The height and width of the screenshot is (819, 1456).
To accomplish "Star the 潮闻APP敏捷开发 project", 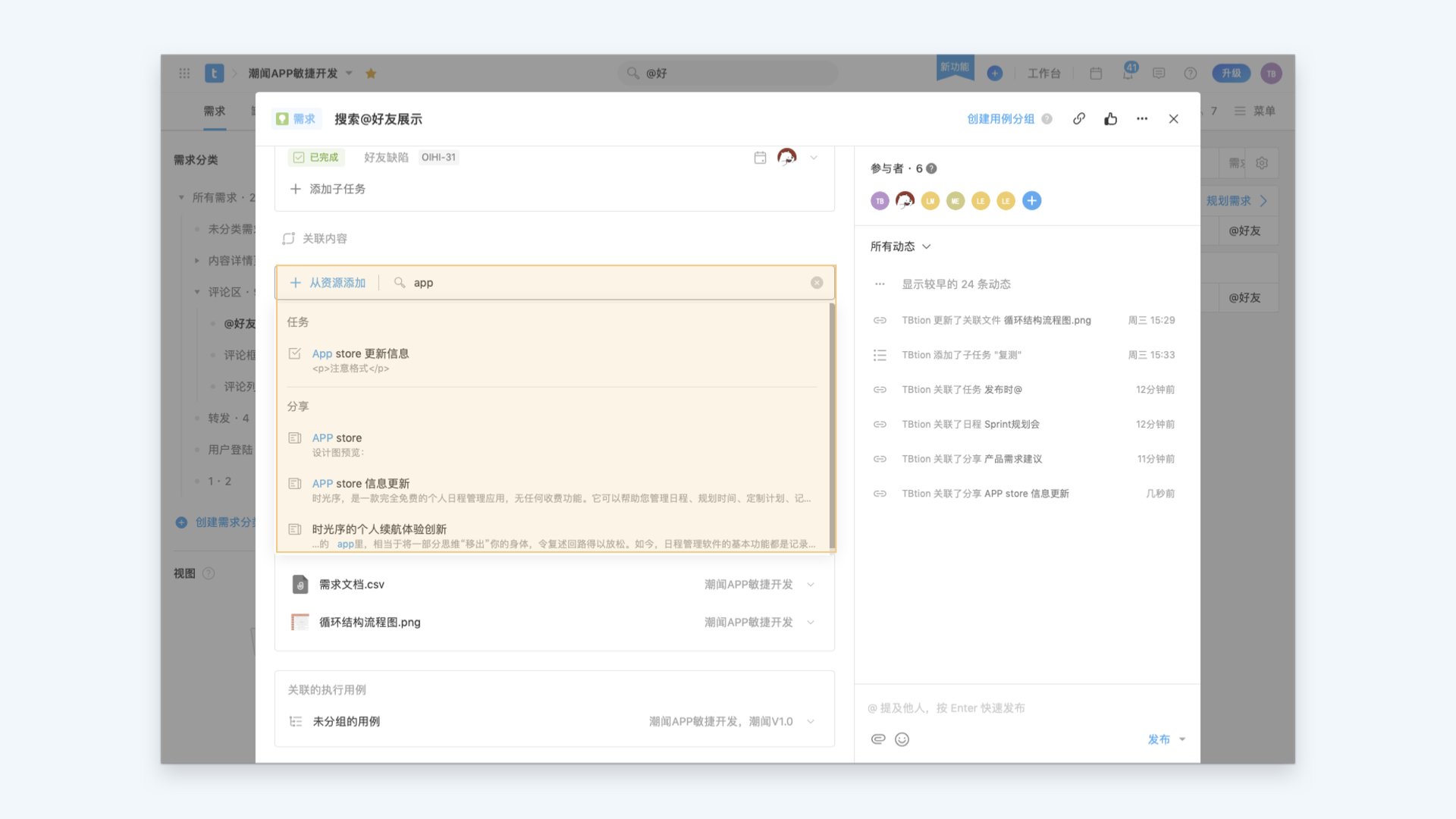I will click(371, 74).
